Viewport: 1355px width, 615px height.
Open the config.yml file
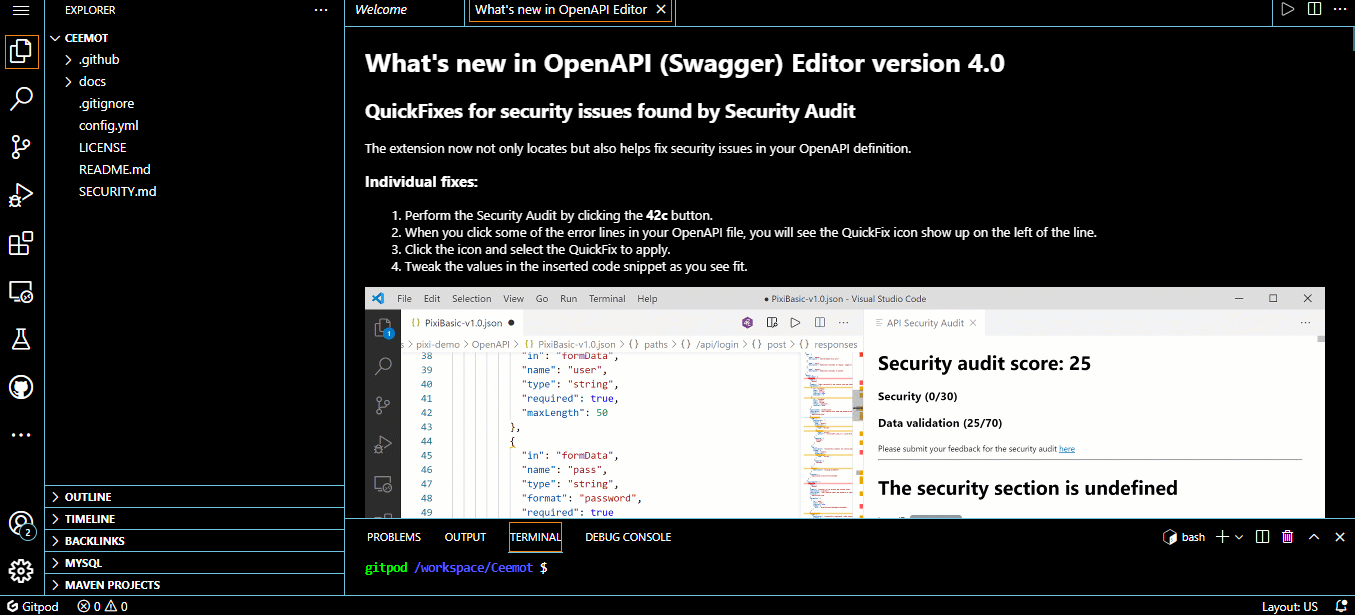195,125
